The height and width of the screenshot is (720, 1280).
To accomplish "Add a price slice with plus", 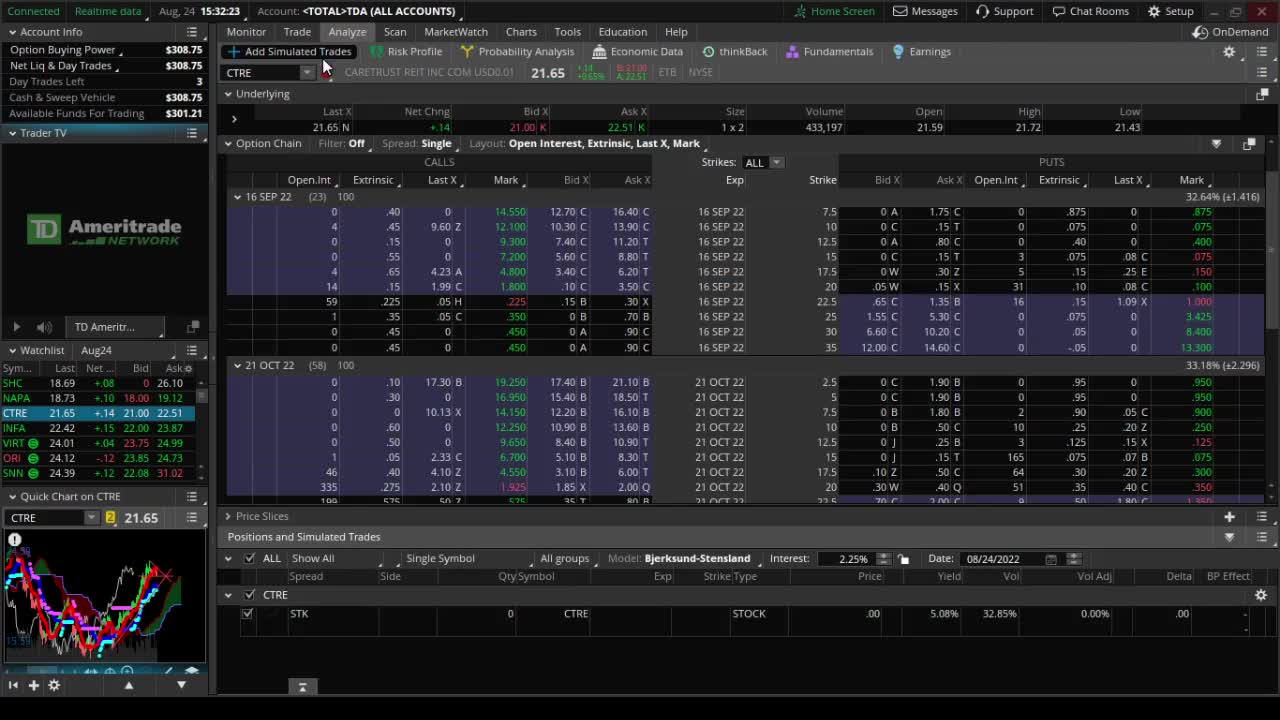I will tap(1229, 516).
